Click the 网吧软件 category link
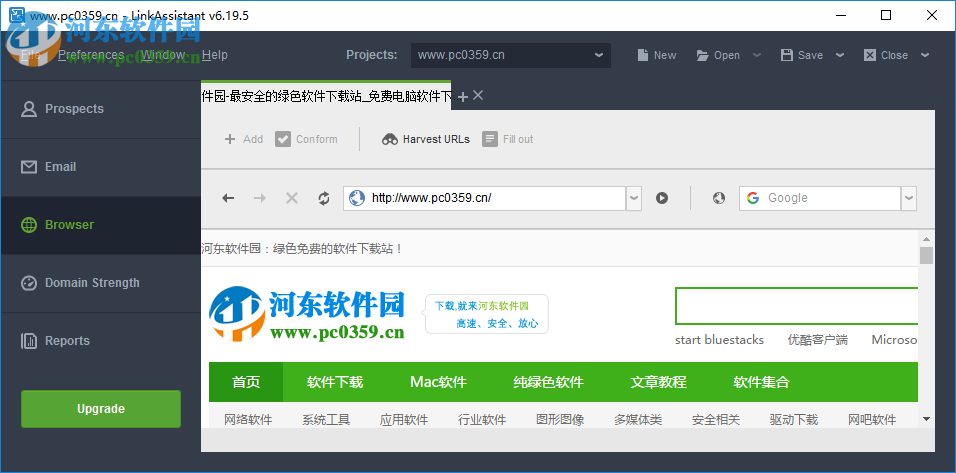 point(872,419)
